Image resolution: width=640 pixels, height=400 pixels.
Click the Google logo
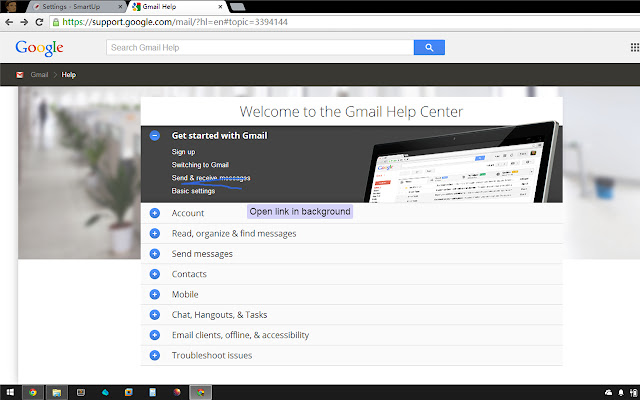[x=39, y=48]
